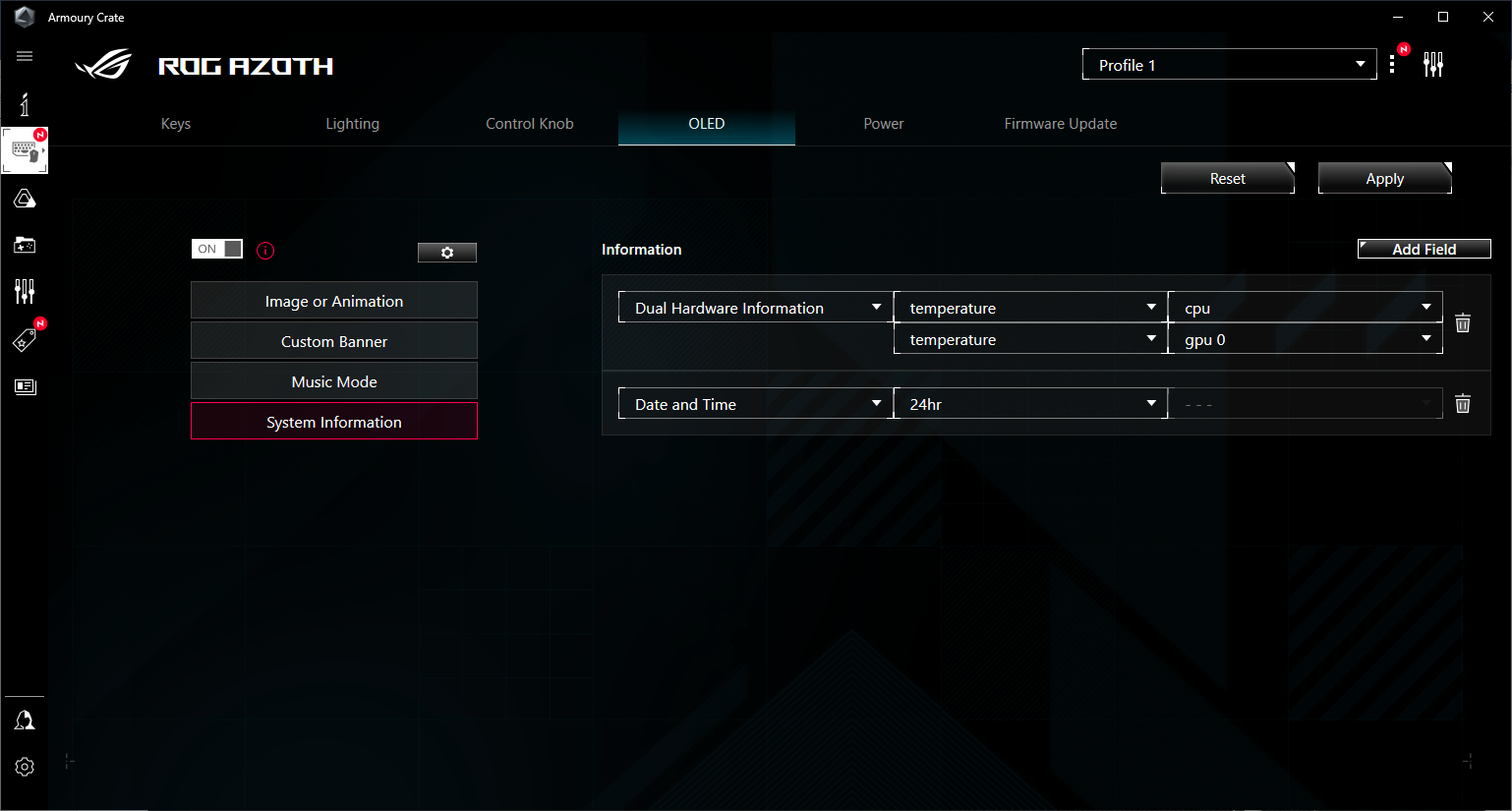Expand the Profile 1 dropdown

1230,64
